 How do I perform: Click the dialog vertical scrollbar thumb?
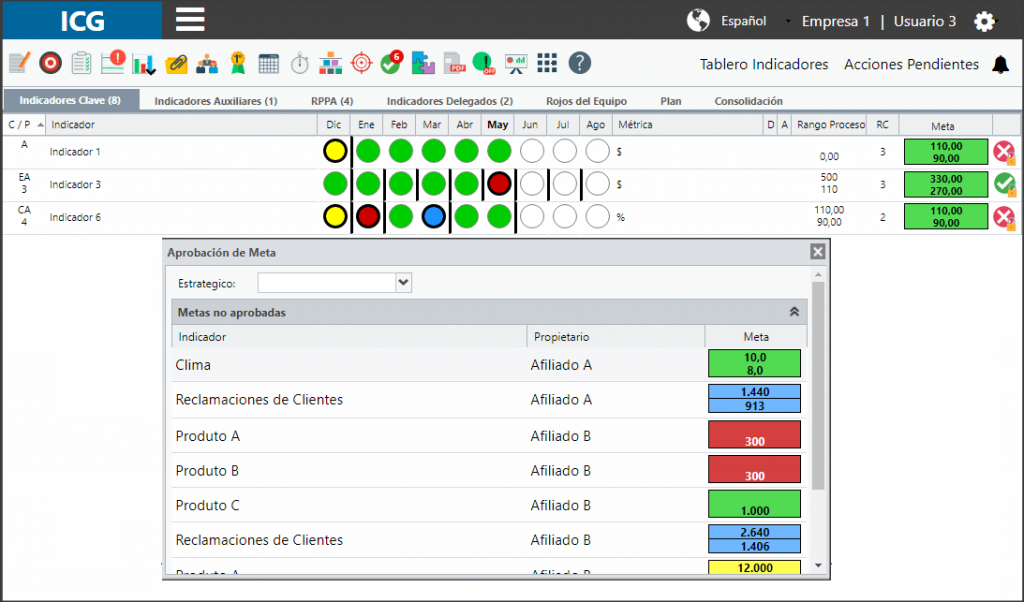(x=818, y=385)
